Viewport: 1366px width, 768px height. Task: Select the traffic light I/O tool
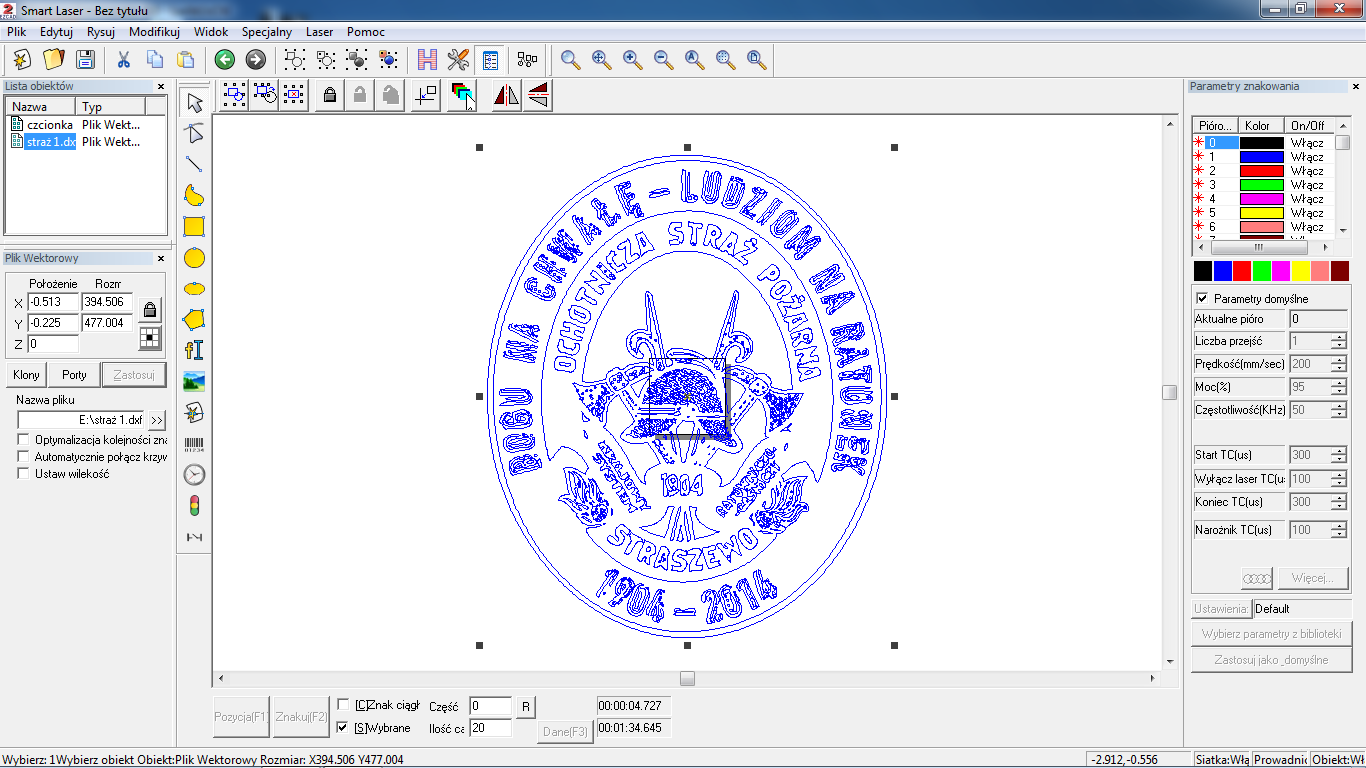click(194, 505)
